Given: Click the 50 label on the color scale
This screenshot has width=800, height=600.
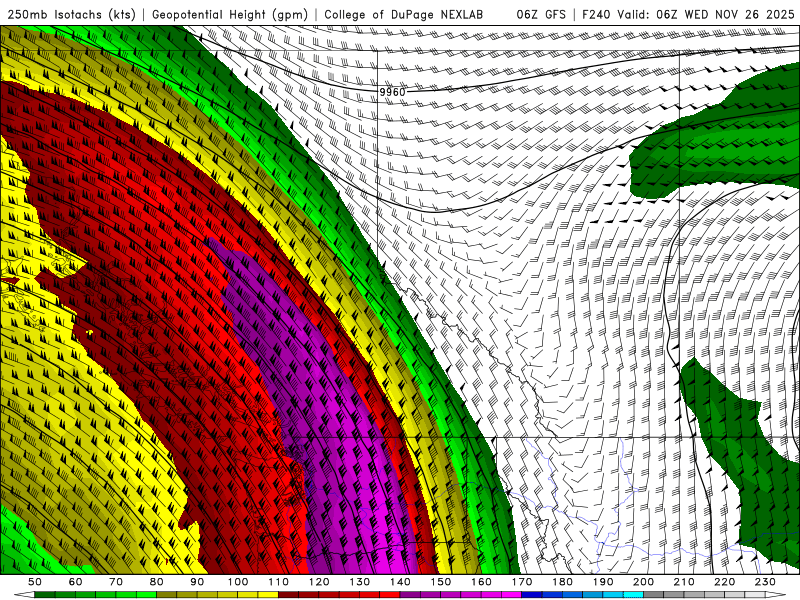Looking at the screenshot, I should (x=34, y=582).
